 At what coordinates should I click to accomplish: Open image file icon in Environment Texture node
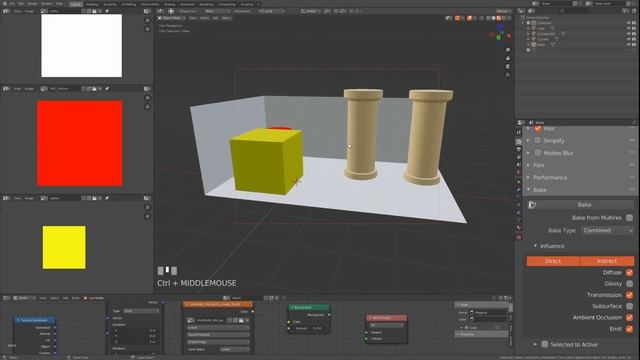point(241,320)
